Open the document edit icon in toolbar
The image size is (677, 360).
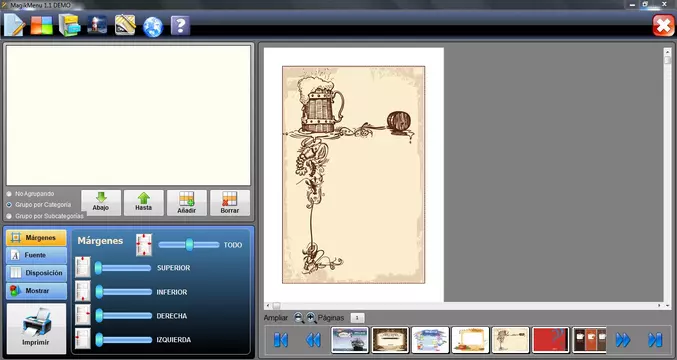click(x=15, y=25)
